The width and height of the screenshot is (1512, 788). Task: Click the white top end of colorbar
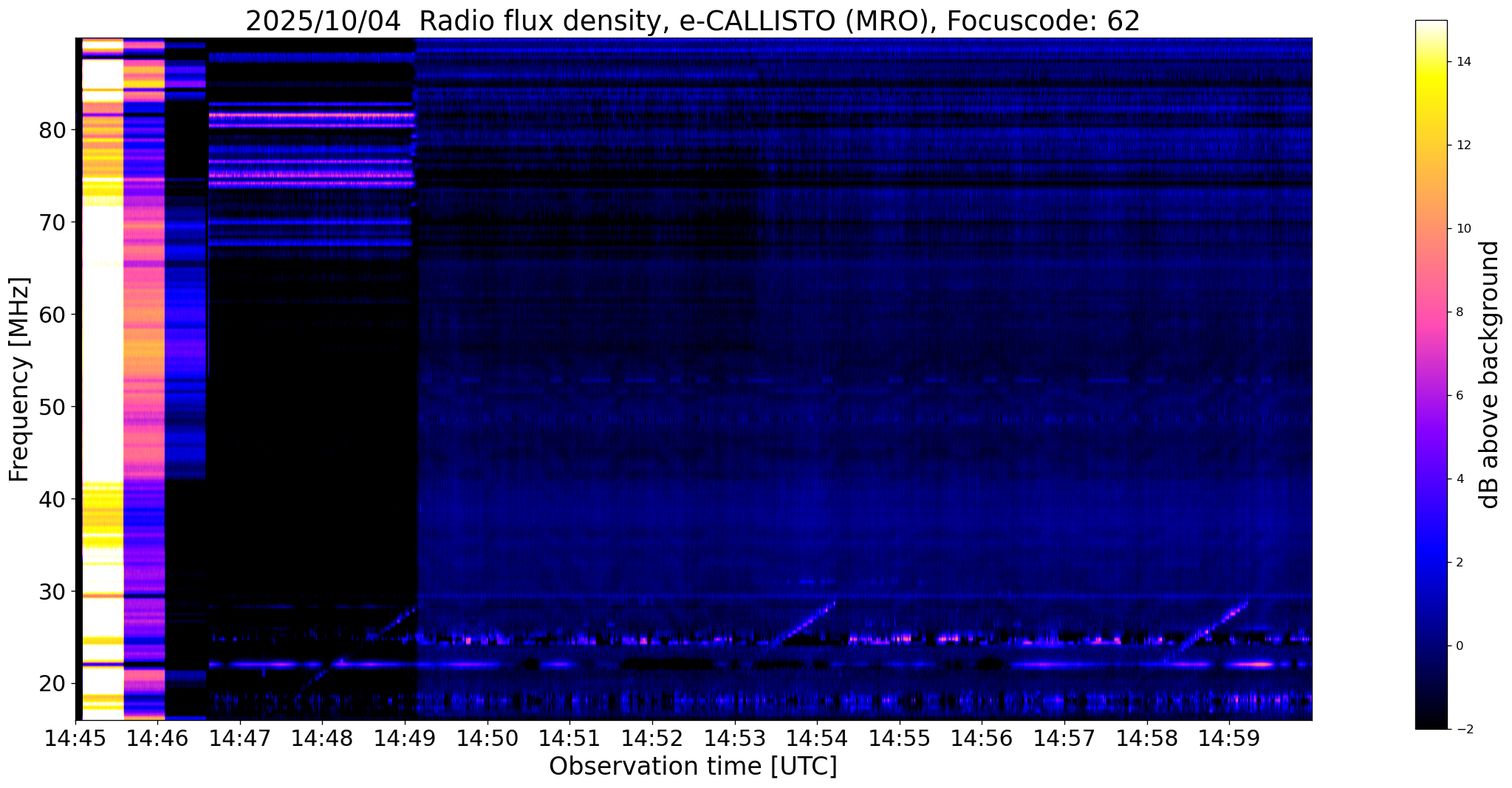tap(1431, 25)
